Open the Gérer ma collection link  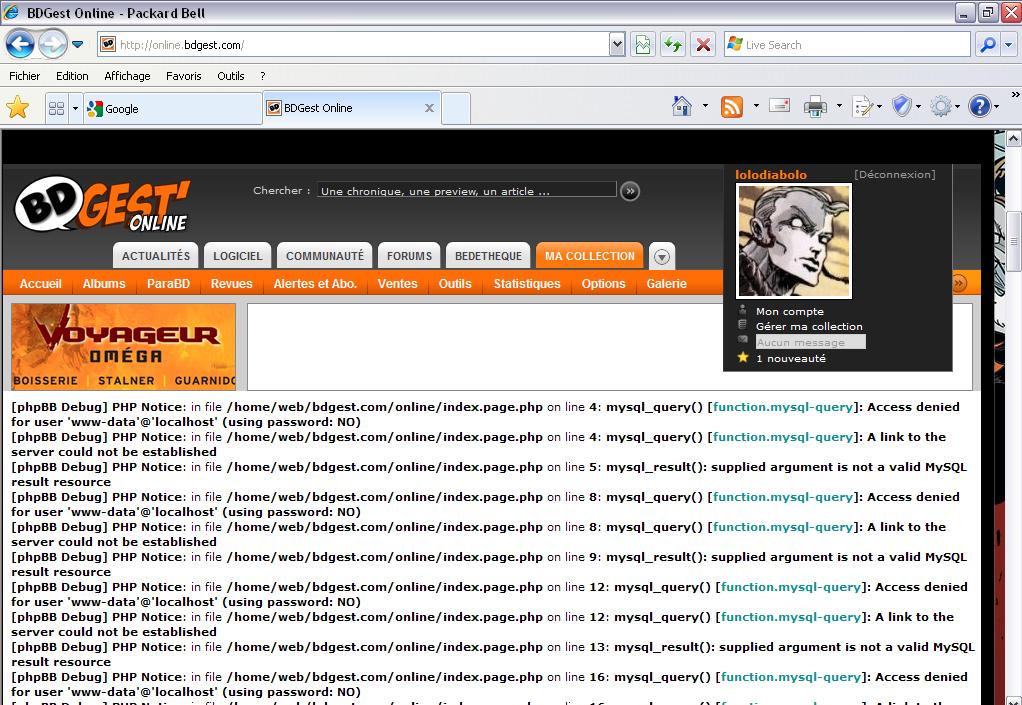coord(808,326)
